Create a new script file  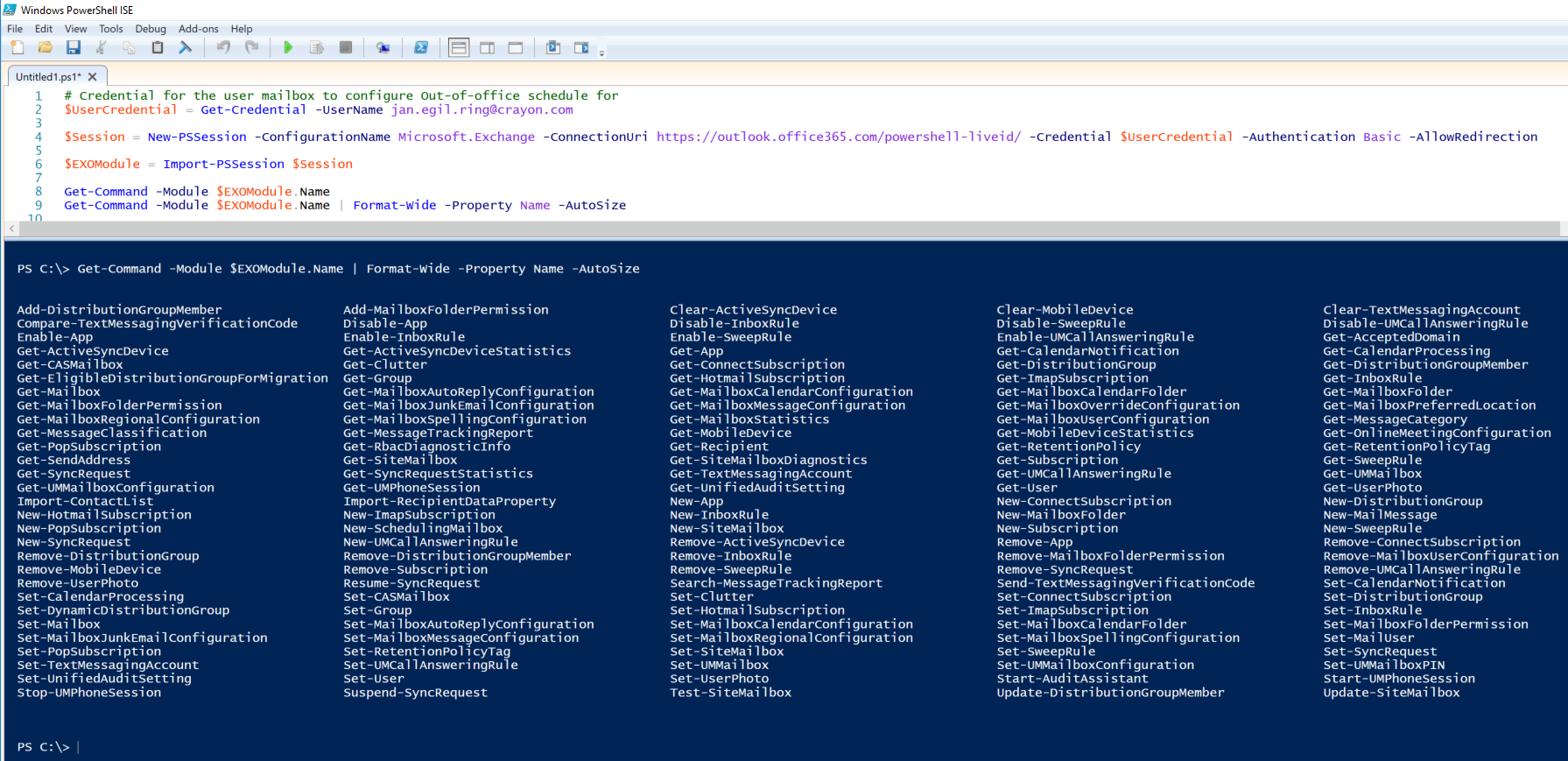tap(18, 47)
